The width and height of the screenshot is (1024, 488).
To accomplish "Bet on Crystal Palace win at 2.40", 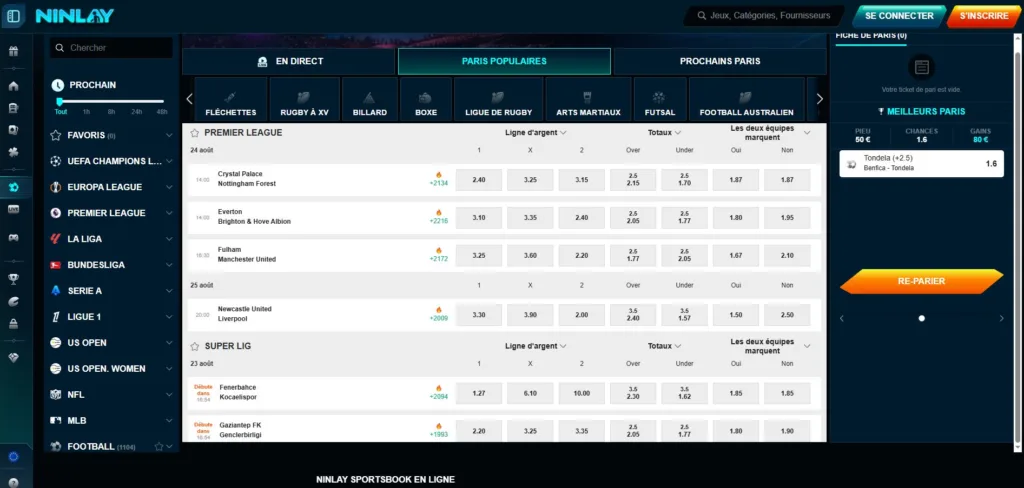I will [x=479, y=180].
